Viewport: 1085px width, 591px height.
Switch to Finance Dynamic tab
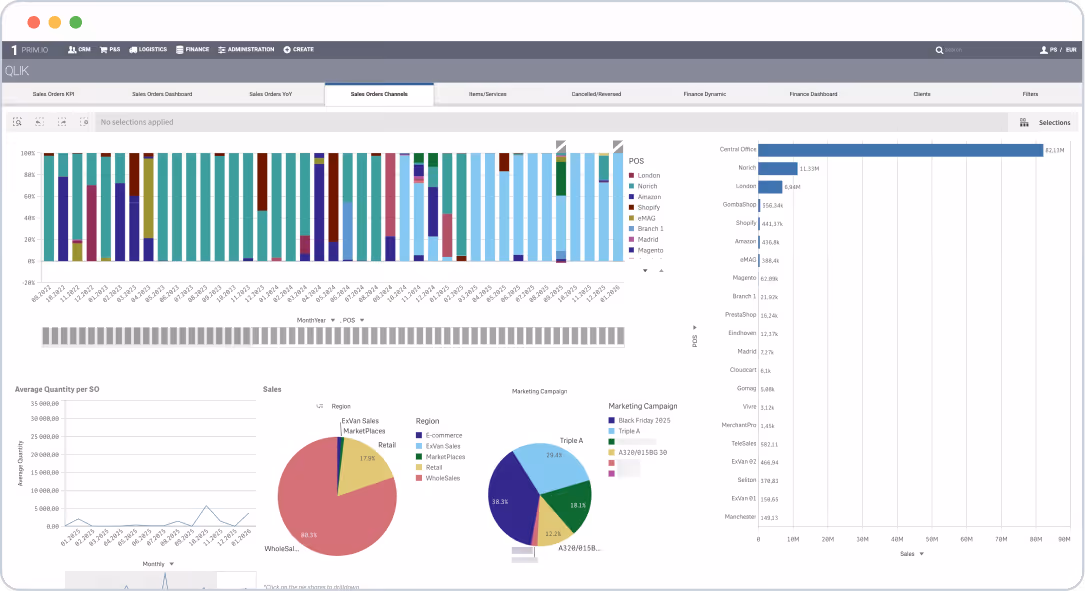click(x=705, y=94)
